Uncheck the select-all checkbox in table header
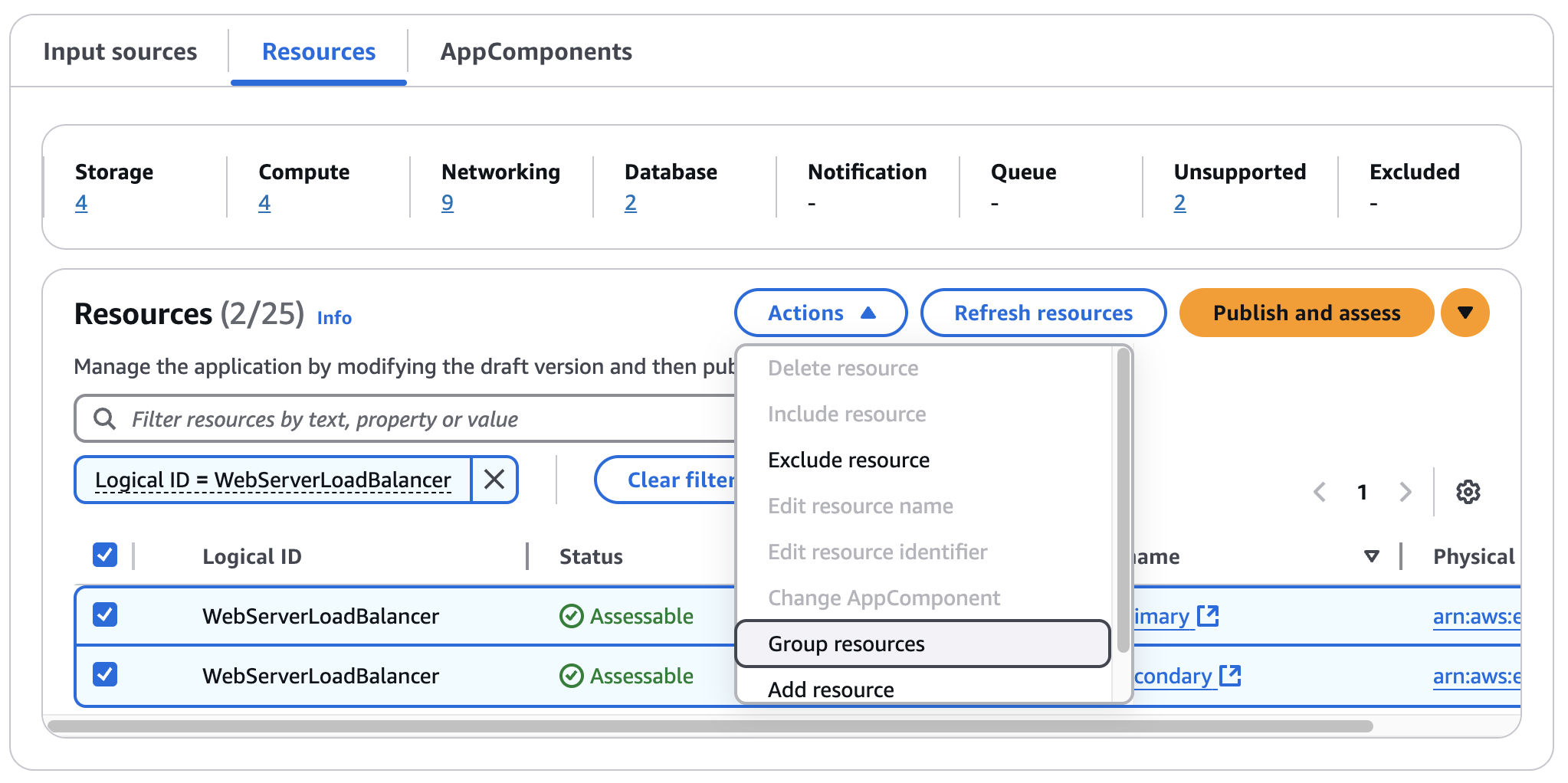Image resolution: width=1568 pixels, height=783 pixels. pos(104,554)
